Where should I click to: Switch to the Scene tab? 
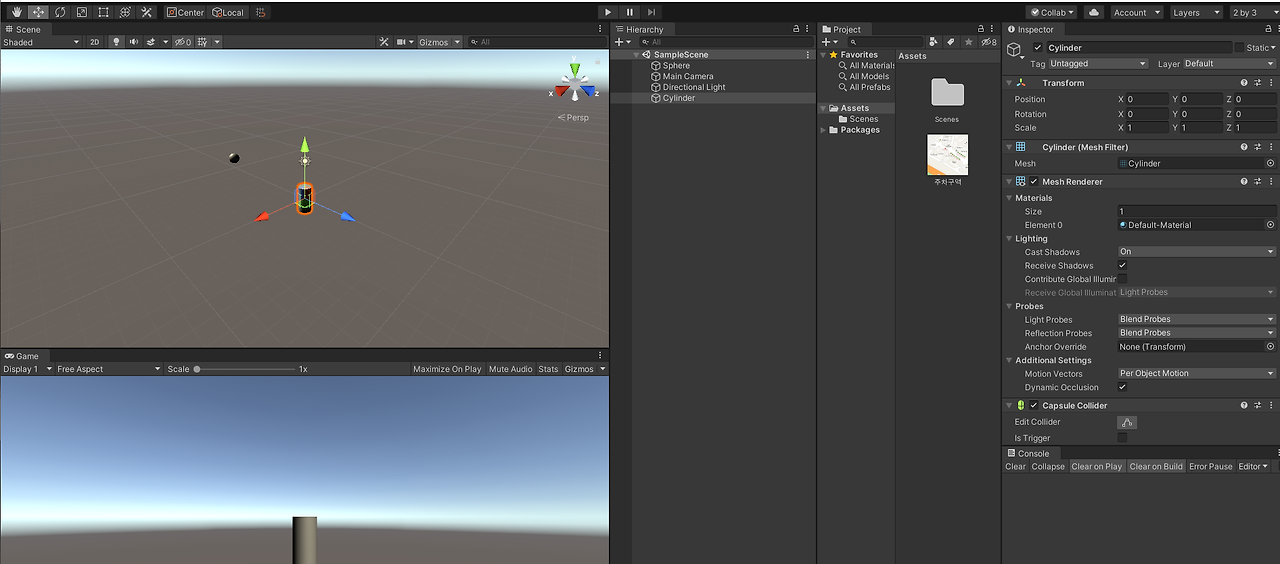(x=23, y=29)
